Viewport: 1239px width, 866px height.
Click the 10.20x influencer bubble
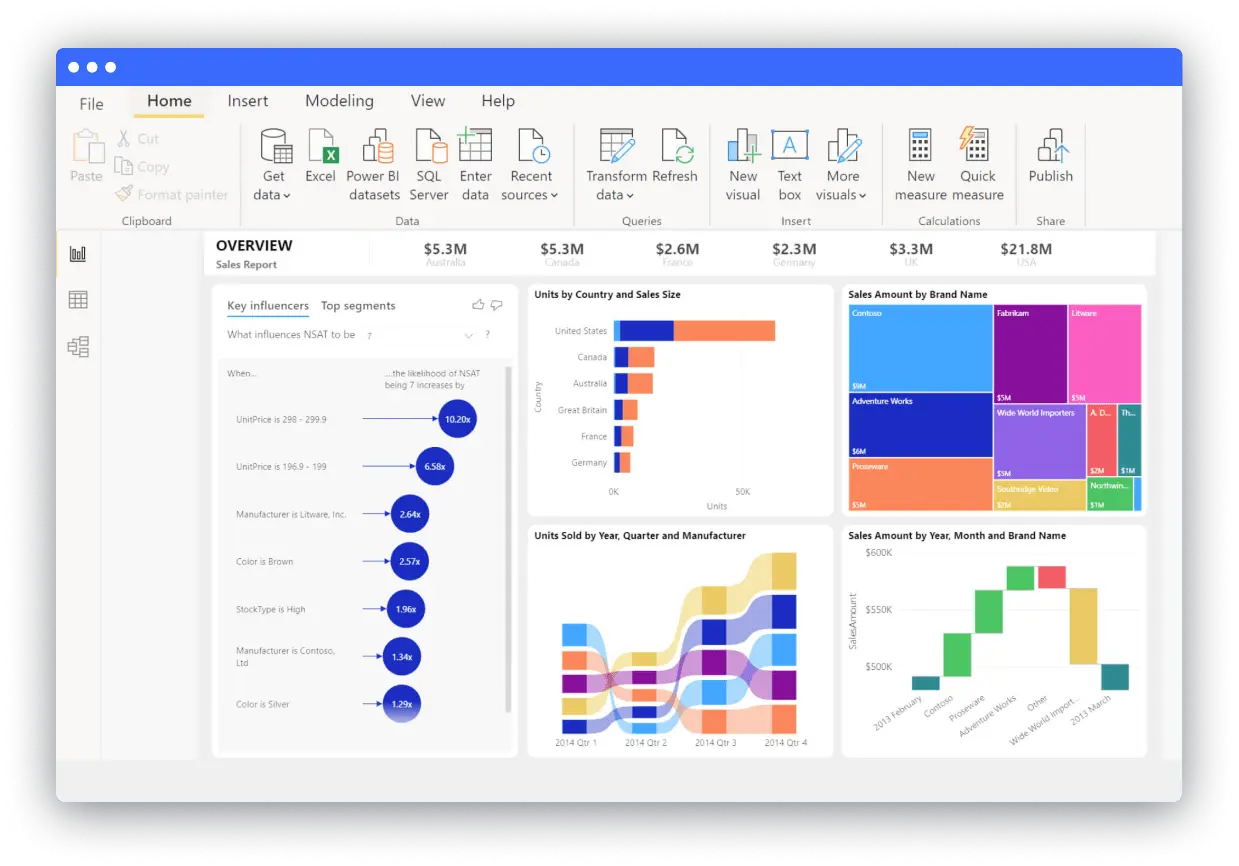click(457, 419)
